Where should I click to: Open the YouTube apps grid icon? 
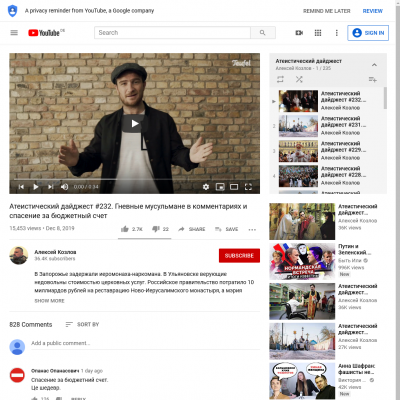[318, 33]
